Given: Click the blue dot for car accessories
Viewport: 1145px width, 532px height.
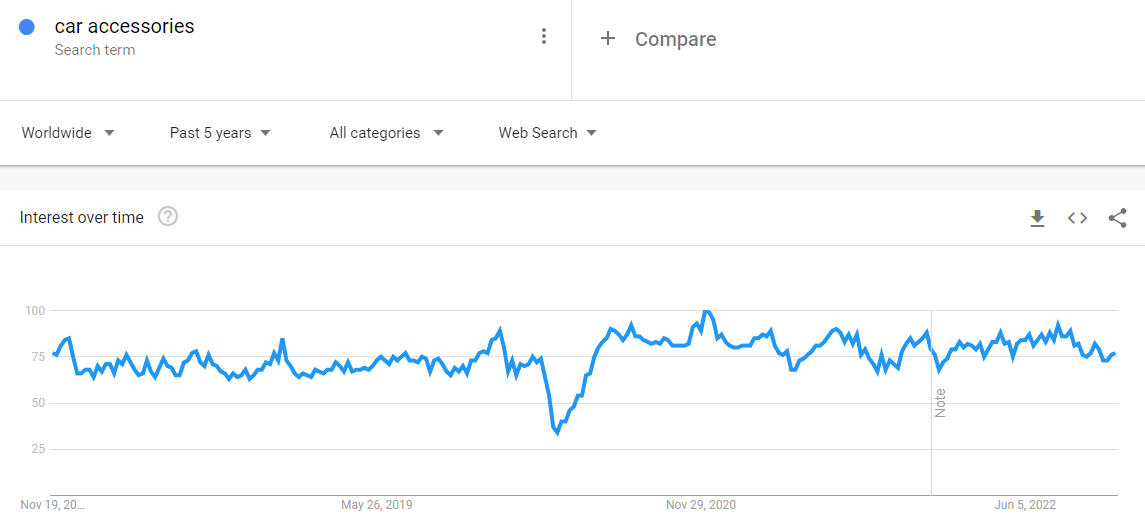Looking at the screenshot, I should pyautogui.click(x=27, y=28).
